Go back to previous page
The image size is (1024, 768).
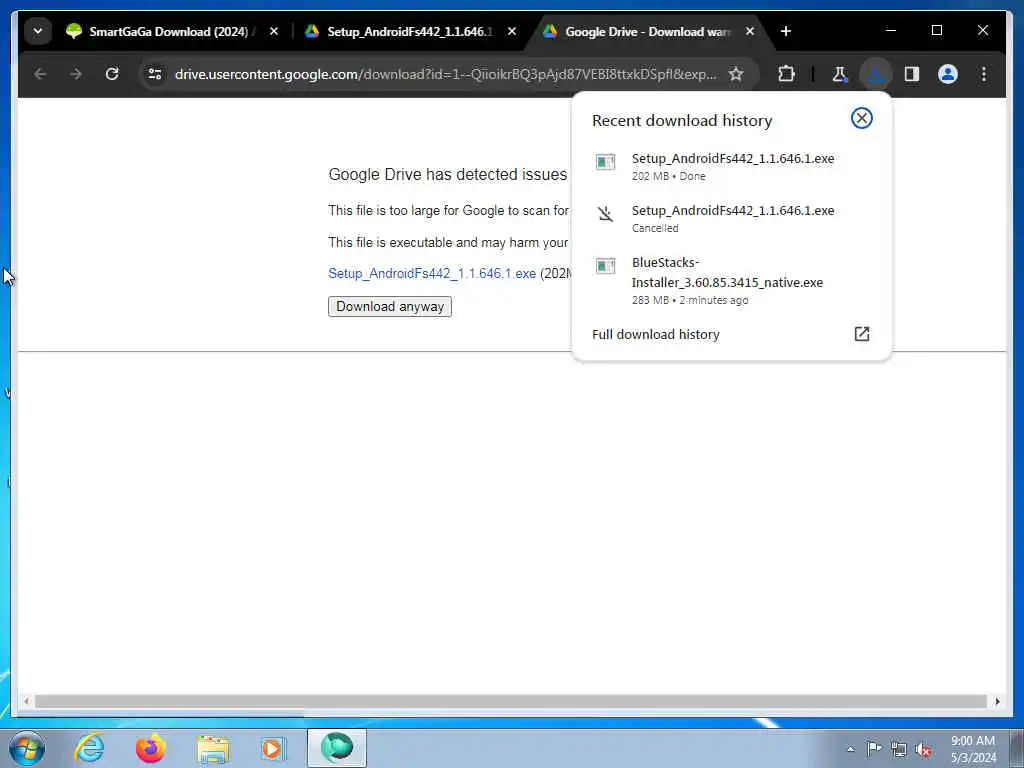click(40, 74)
